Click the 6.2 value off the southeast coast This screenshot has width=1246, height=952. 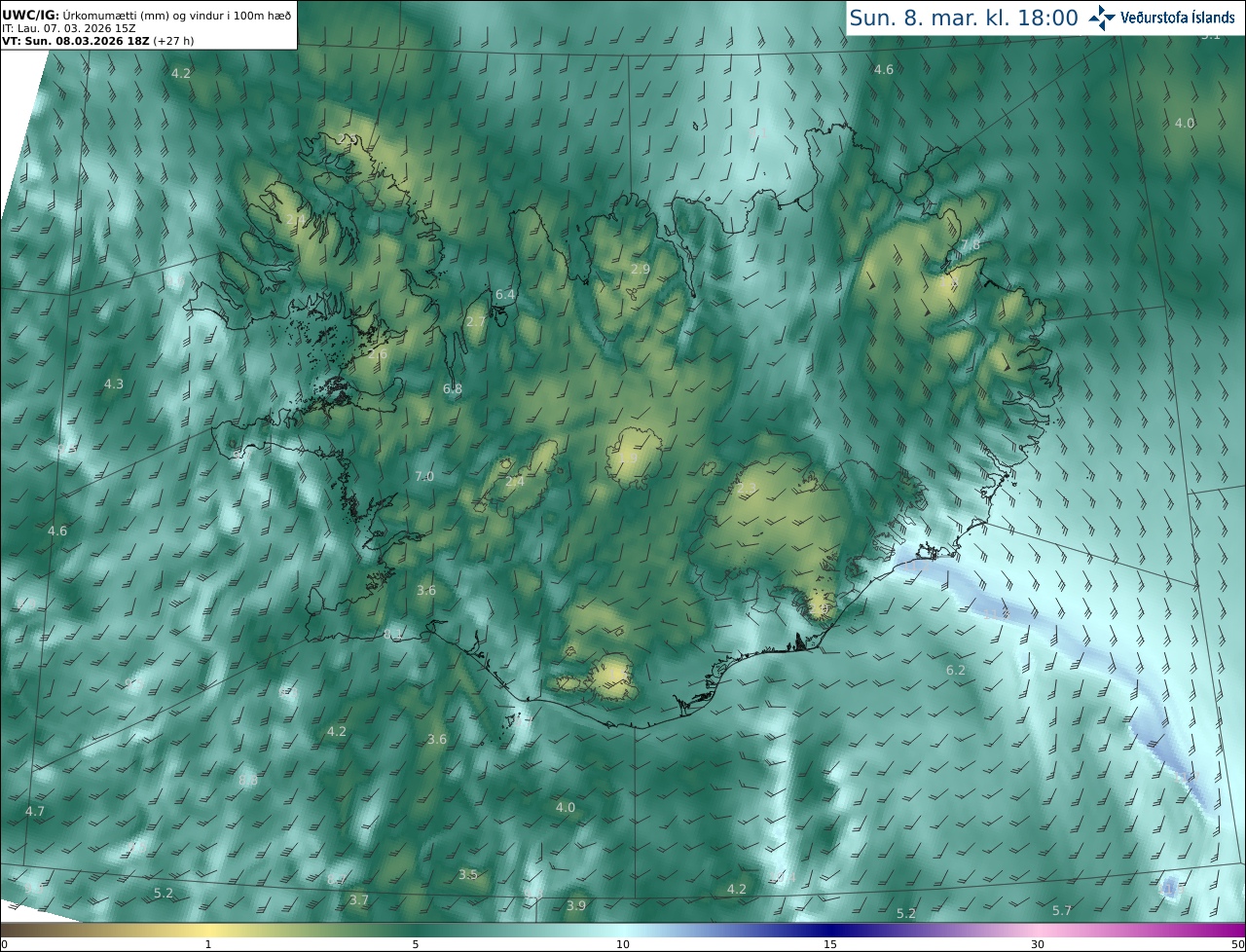(x=956, y=670)
